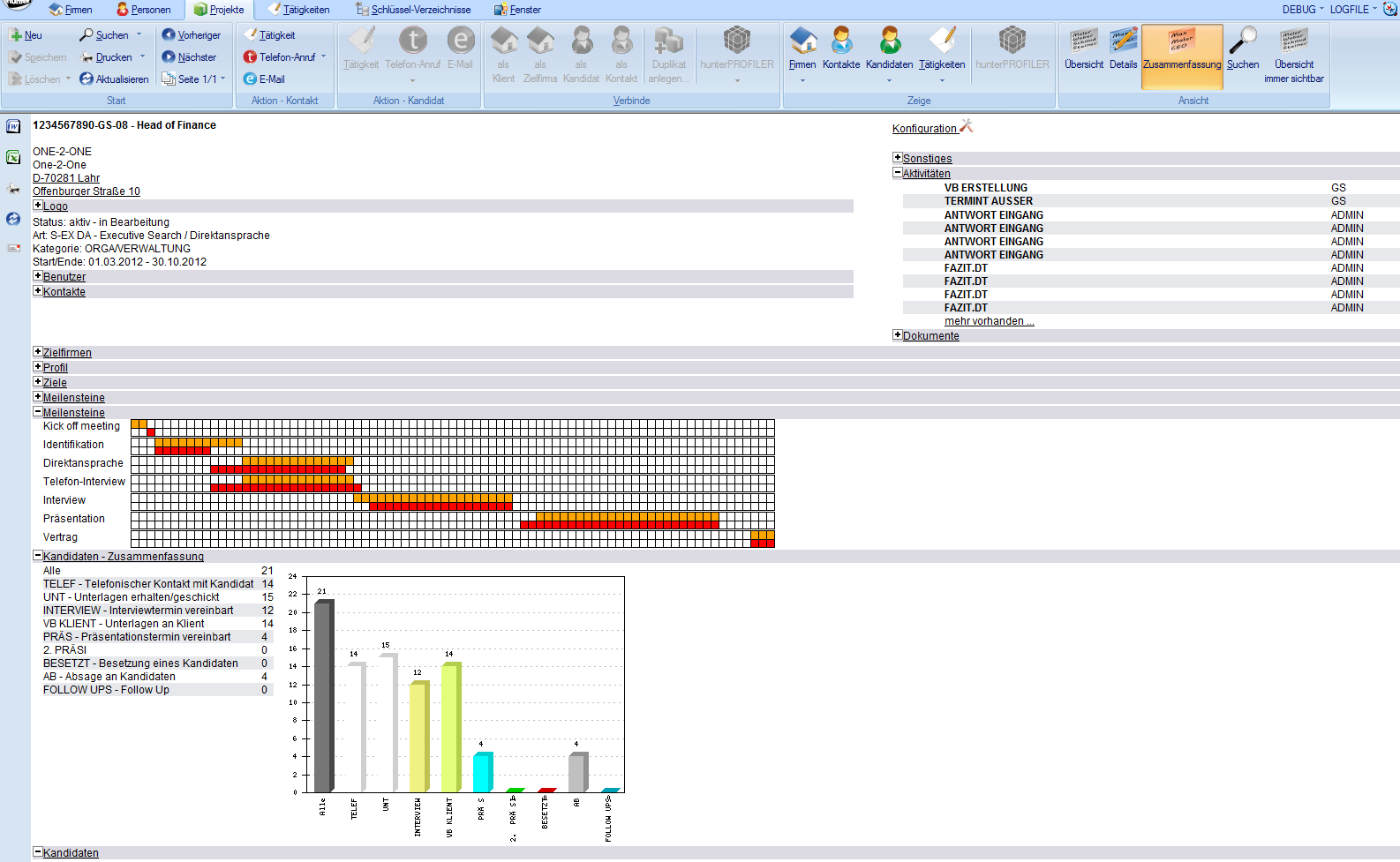The image size is (1400, 862).
Task: Click the Word export icon in left sidebar
Action: pos(13,126)
